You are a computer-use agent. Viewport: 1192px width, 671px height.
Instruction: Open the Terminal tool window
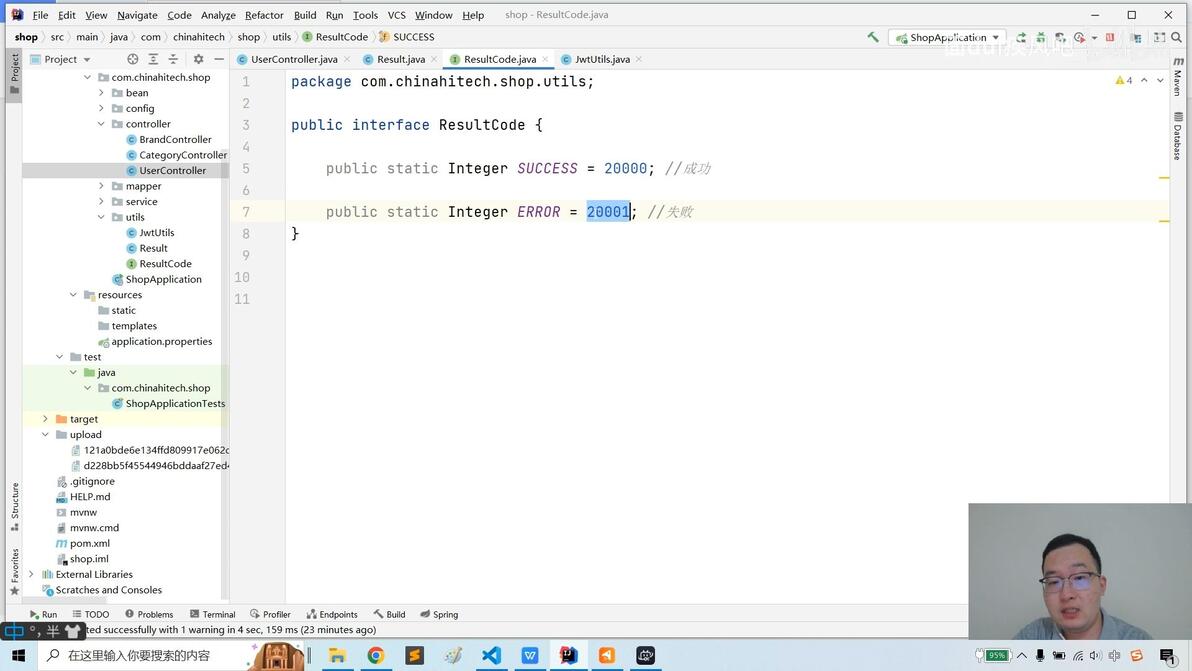pyautogui.click(x=212, y=614)
